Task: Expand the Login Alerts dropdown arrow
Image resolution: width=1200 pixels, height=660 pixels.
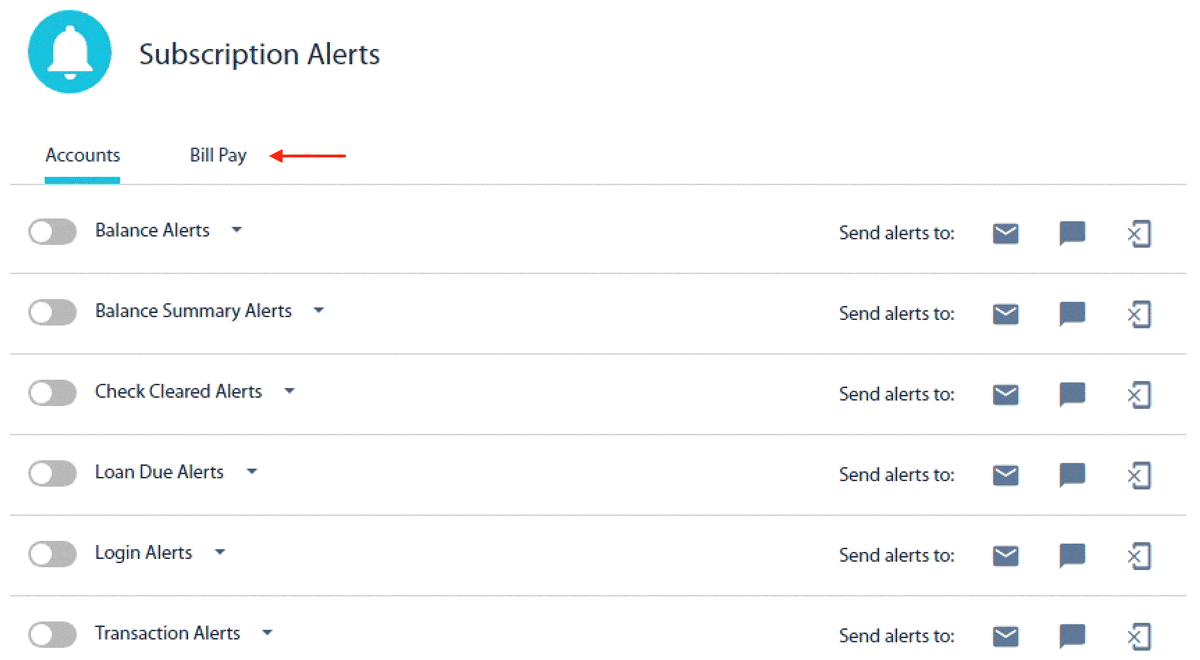Action: pyautogui.click(x=219, y=552)
